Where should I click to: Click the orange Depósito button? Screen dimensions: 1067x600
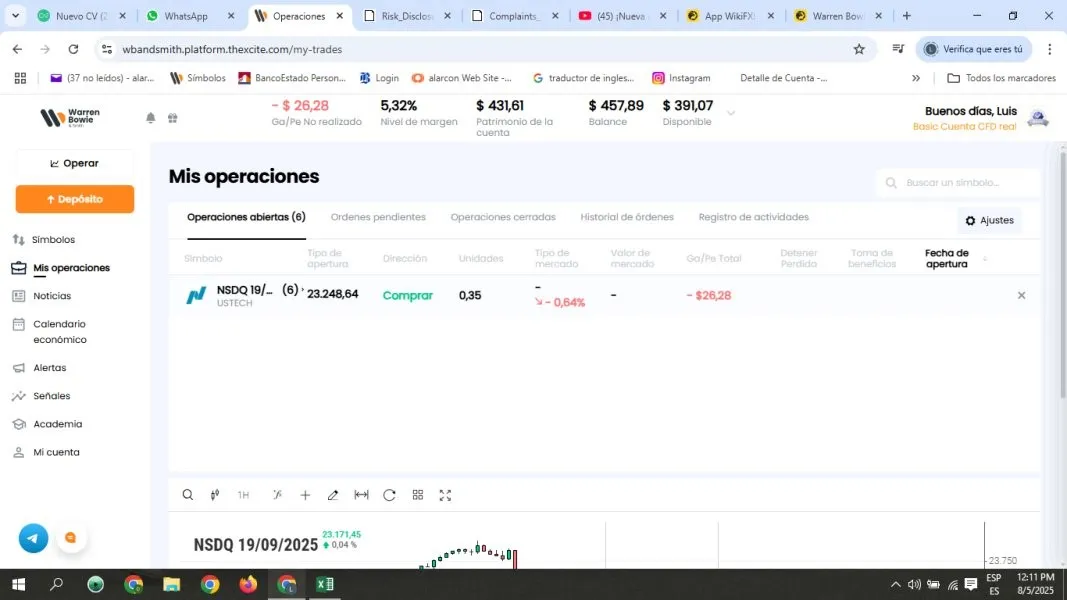coord(75,199)
